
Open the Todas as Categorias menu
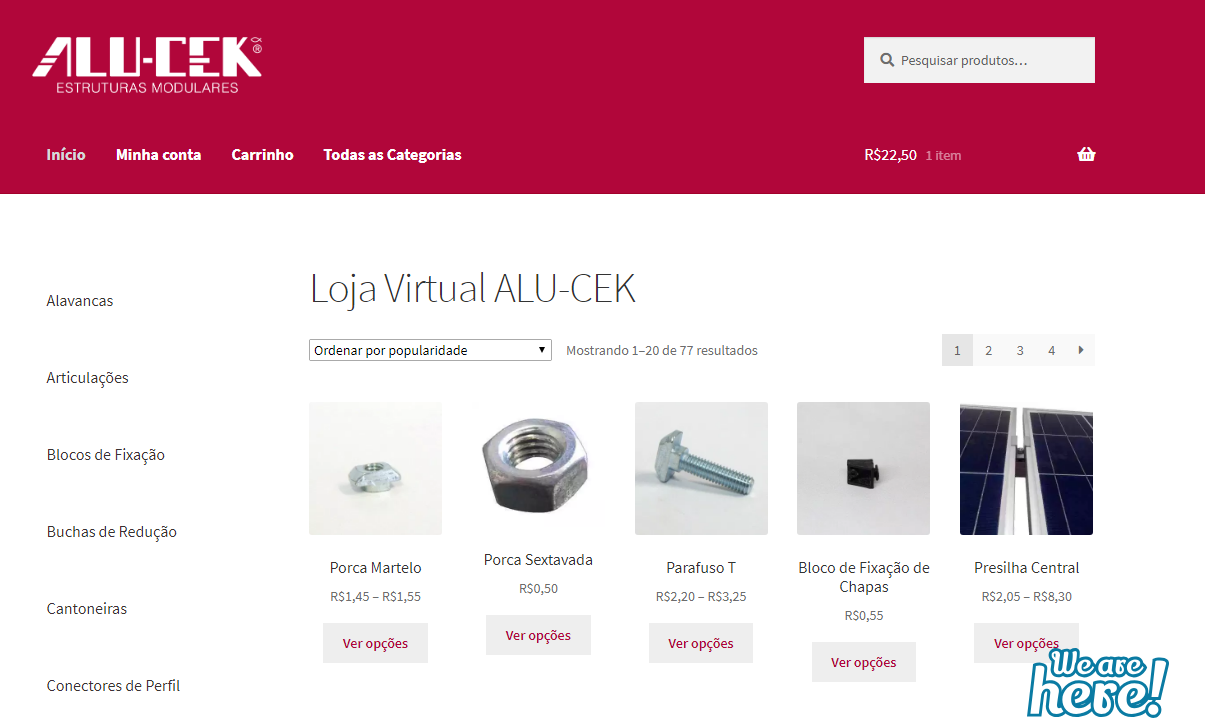click(x=392, y=155)
